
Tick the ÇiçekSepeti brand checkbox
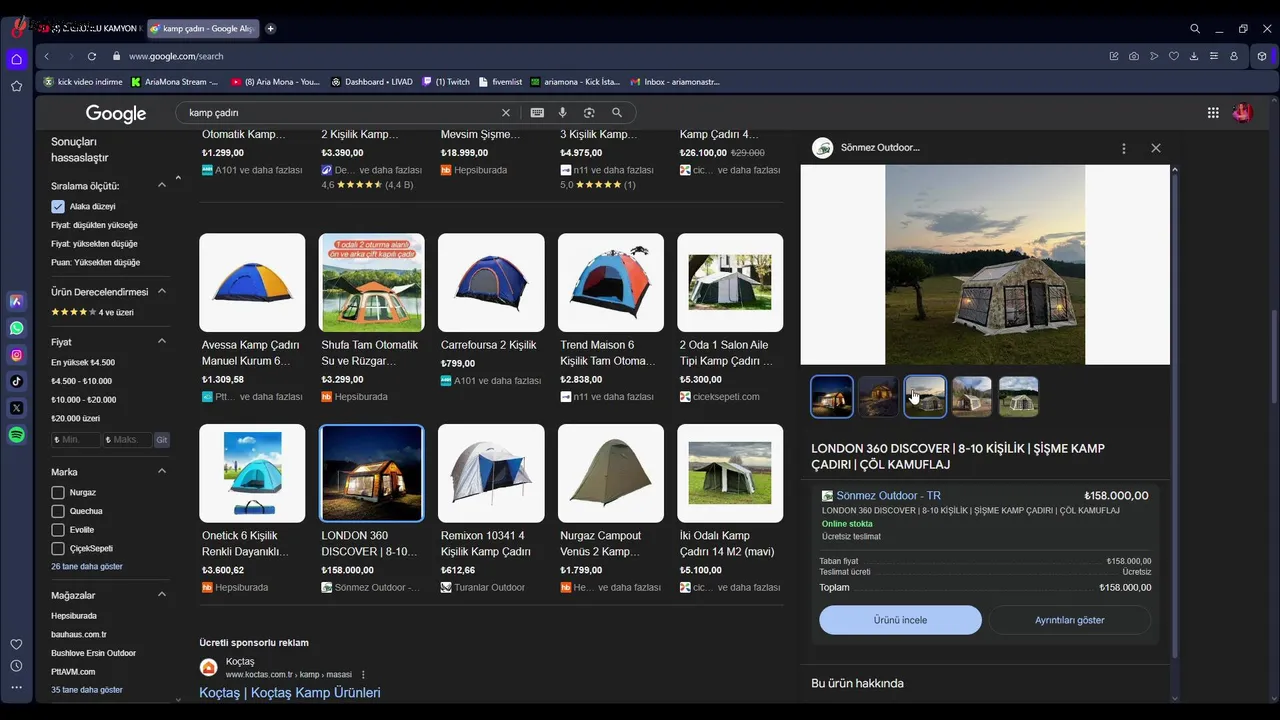pos(58,549)
